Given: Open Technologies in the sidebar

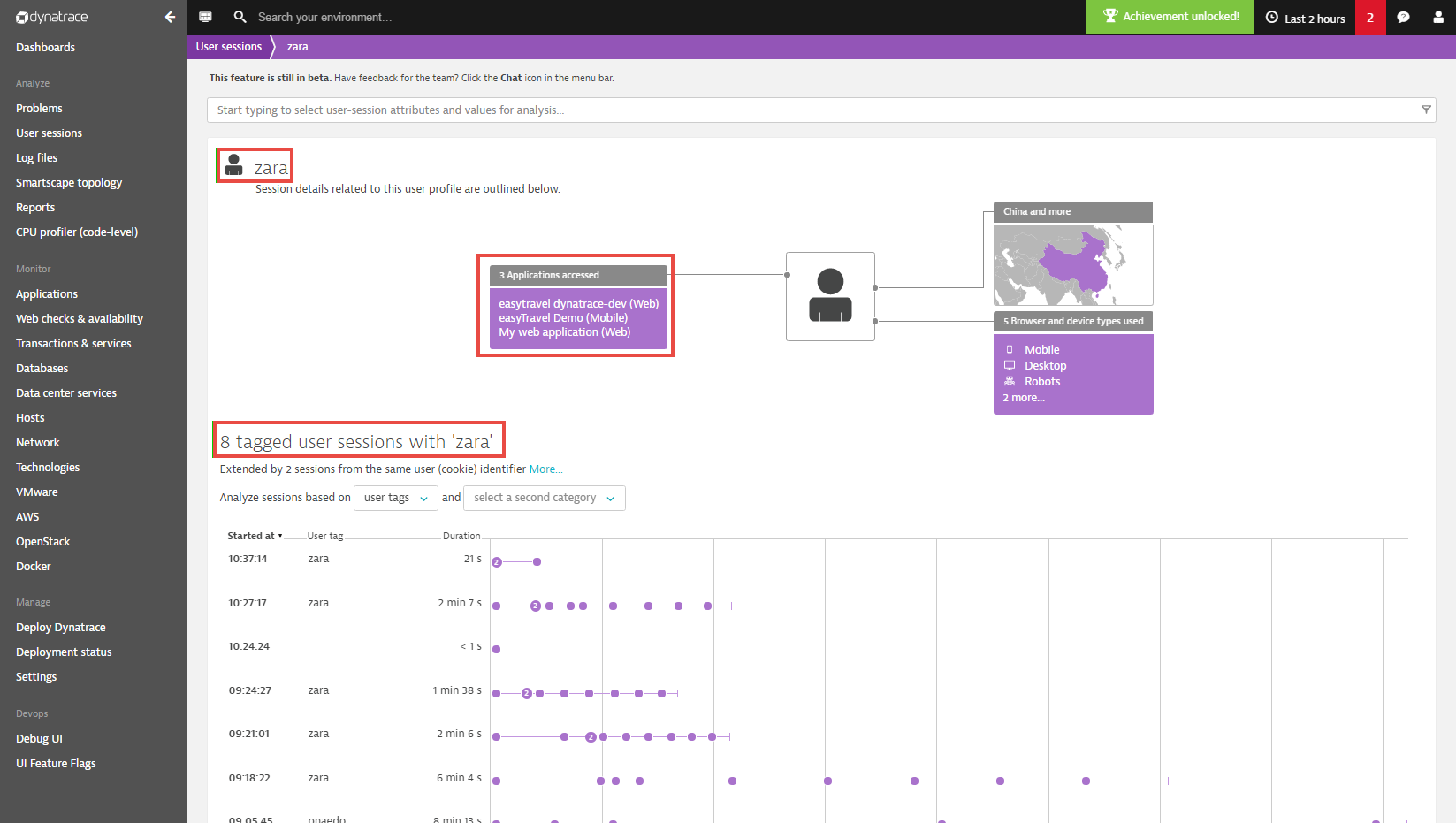Looking at the screenshot, I should pos(48,467).
